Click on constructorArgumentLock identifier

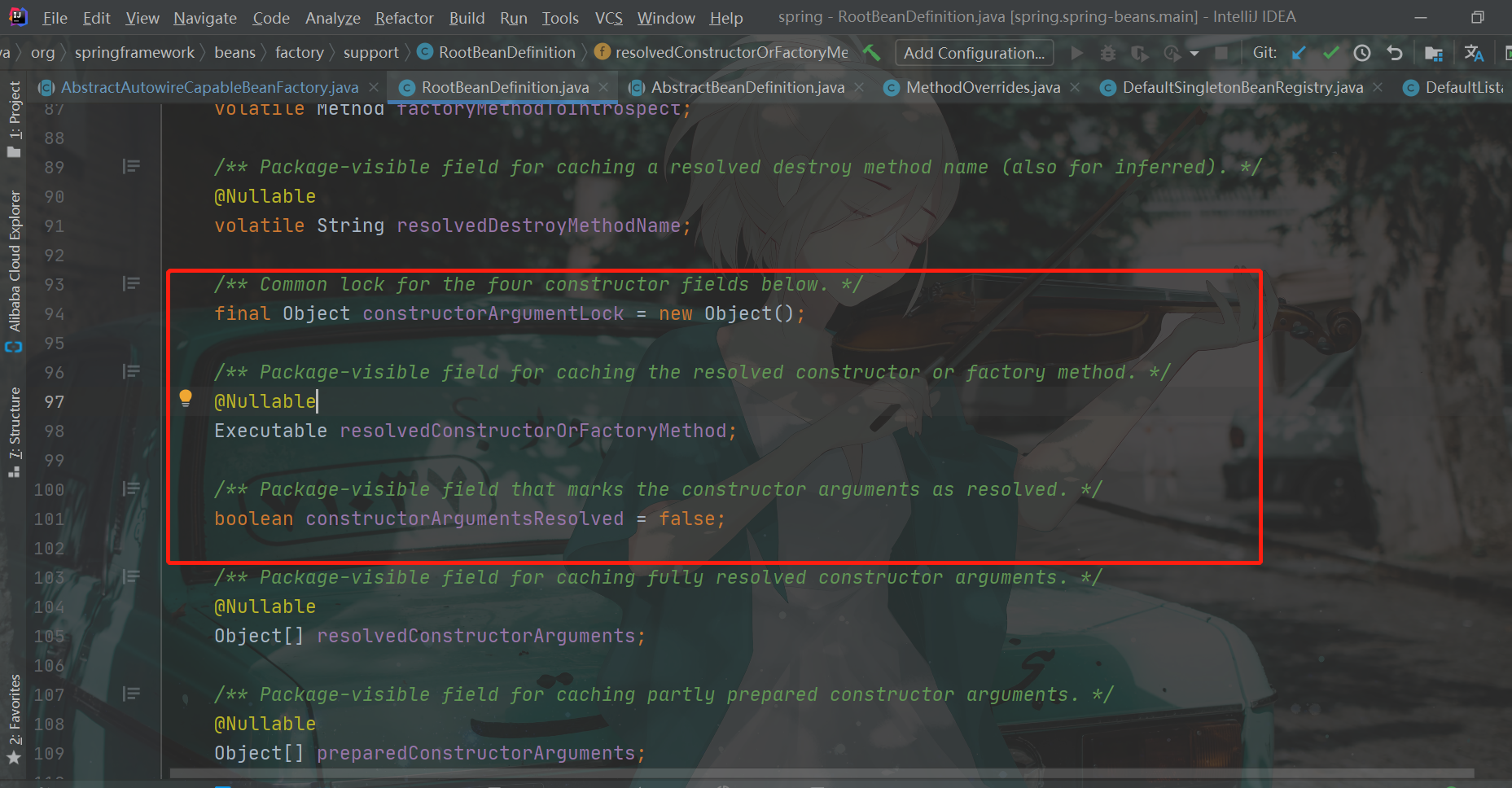pos(493,313)
